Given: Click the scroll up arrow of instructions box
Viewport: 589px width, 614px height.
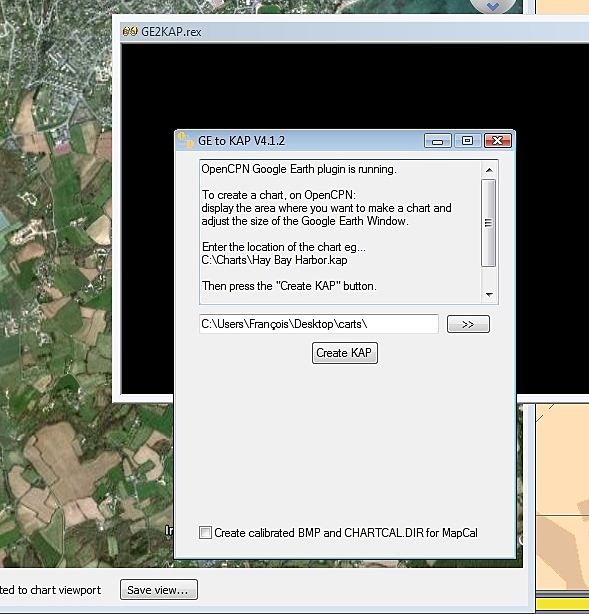Looking at the screenshot, I should (489, 170).
